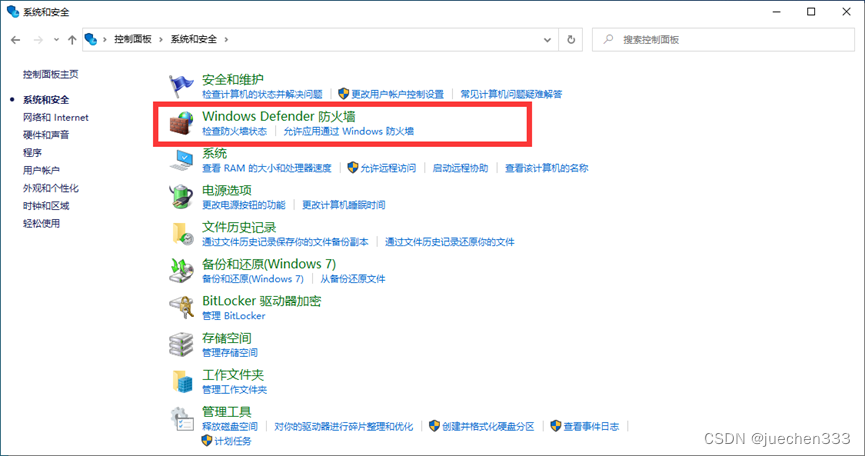865x456 pixels.
Task: Click 管理存储空间 link
Action: 230,353
